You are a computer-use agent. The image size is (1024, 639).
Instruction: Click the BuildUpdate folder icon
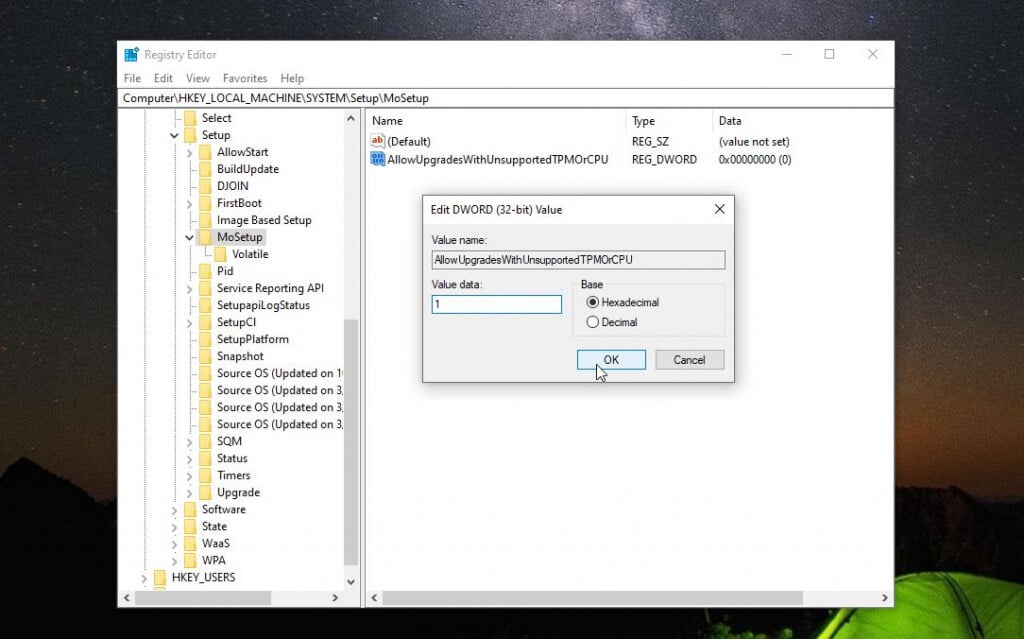click(x=205, y=169)
